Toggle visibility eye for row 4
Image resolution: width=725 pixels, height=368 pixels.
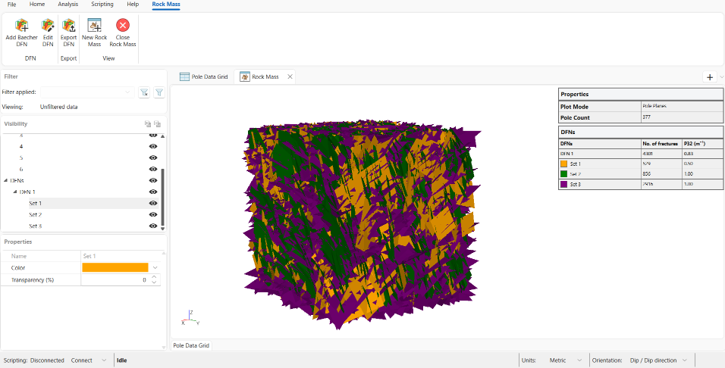(x=153, y=147)
